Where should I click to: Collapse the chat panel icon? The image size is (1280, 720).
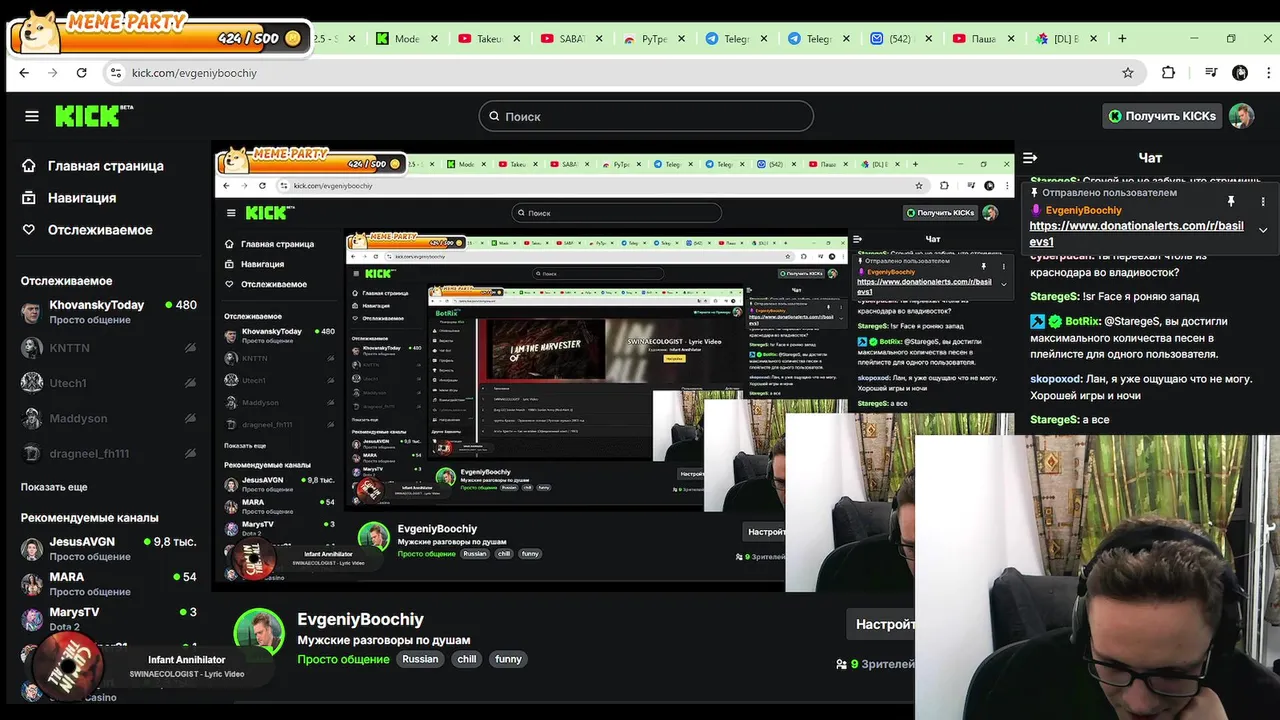(1030, 158)
